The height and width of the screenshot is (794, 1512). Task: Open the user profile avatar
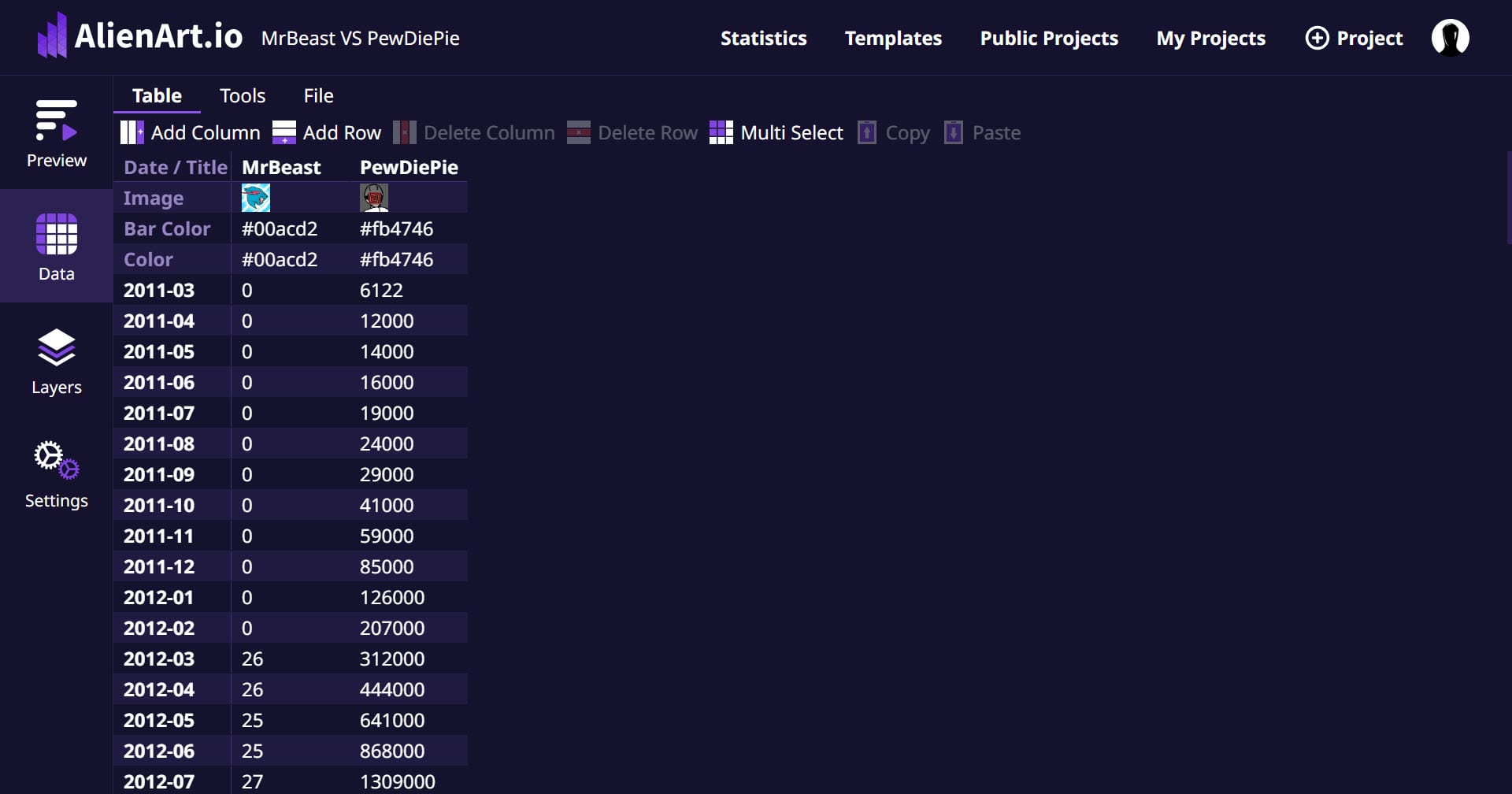[1450, 38]
